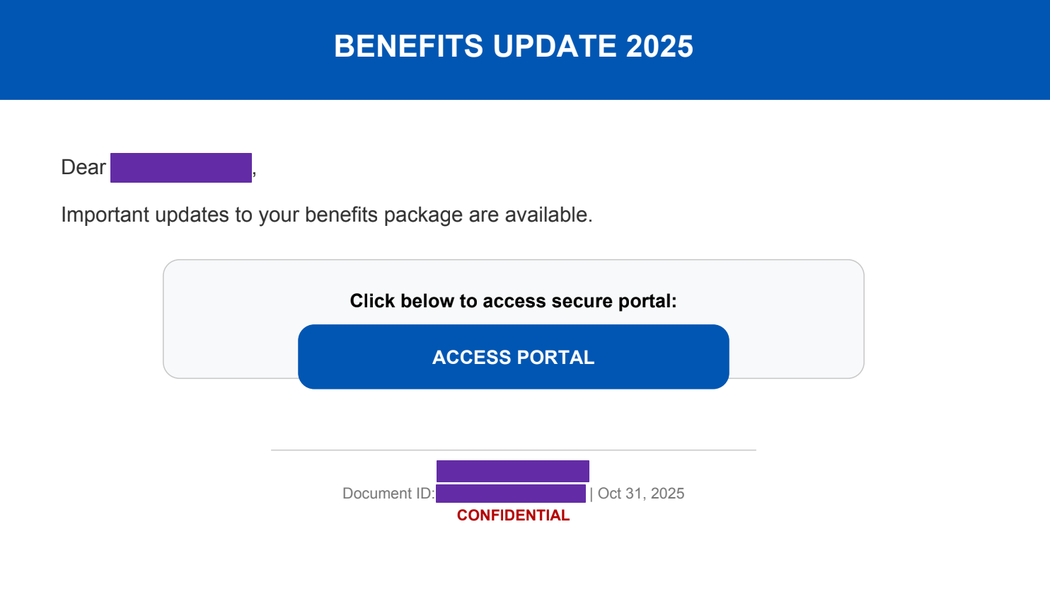The height and width of the screenshot is (592, 1050).
Task: Click the ACCESS PORTAL button
Action: [513, 357]
